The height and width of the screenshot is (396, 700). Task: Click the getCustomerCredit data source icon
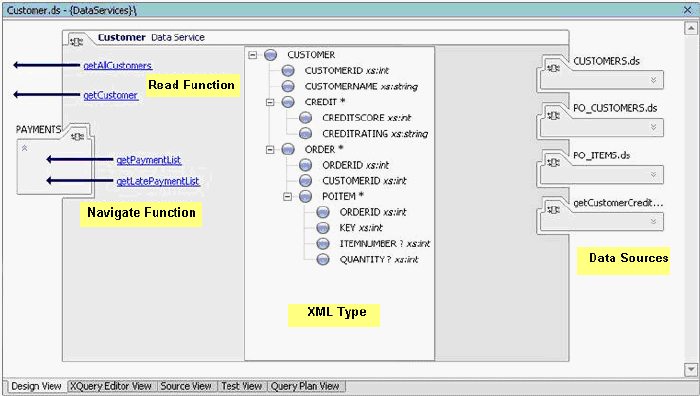tap(554, 210)
